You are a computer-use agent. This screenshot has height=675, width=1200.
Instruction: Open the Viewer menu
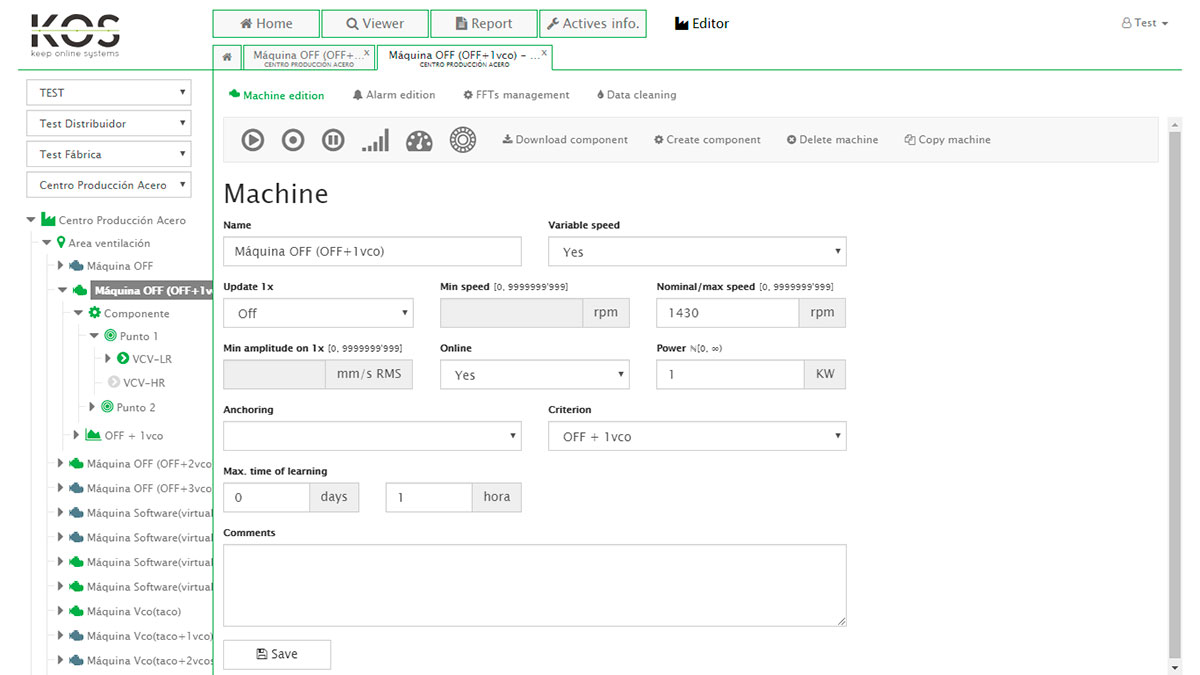(375, 24)
